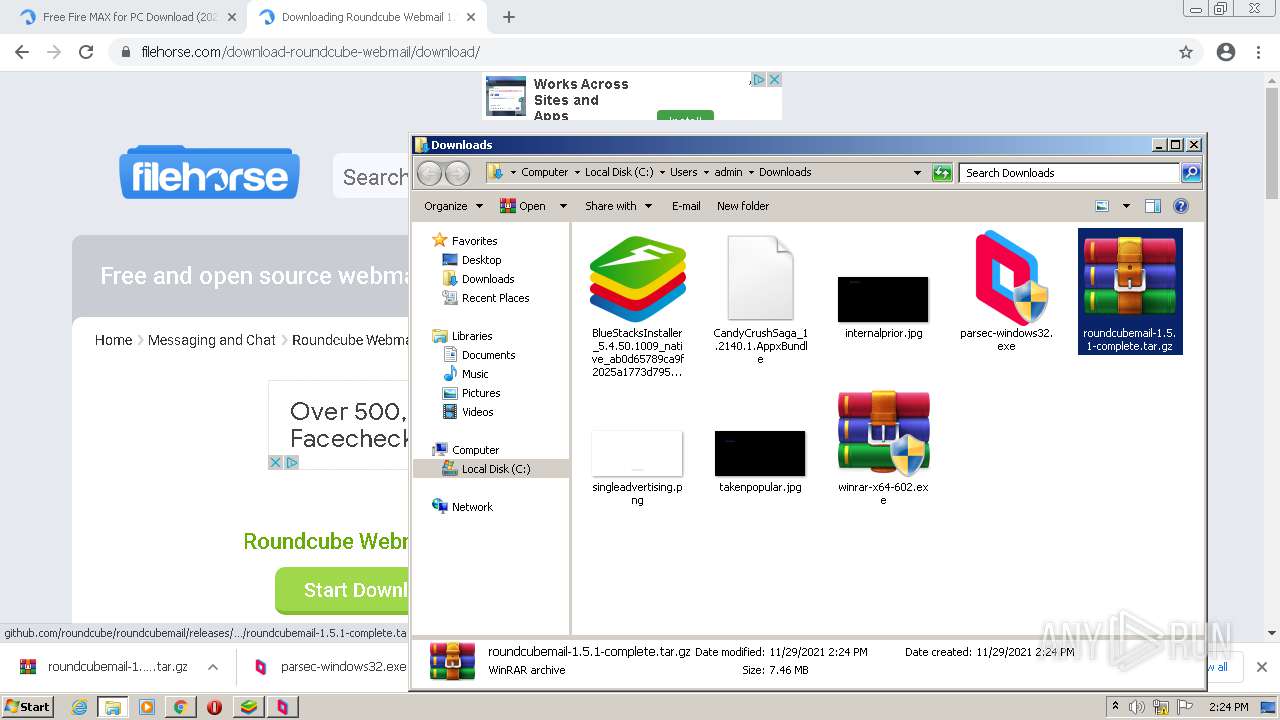Expand the view options dropdown arrow
The width and height of the screenshot is (1280, 720).
pyautogui.click(x=1126, y=206)
